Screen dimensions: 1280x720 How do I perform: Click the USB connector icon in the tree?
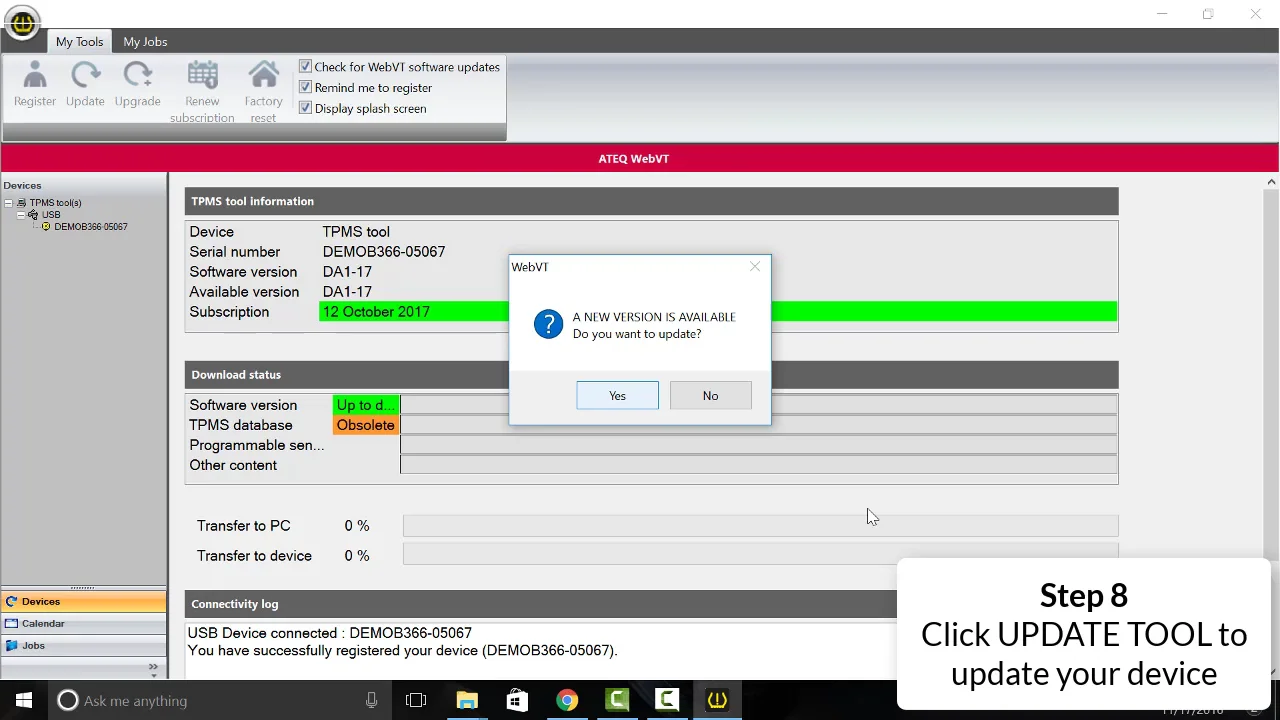34,215
